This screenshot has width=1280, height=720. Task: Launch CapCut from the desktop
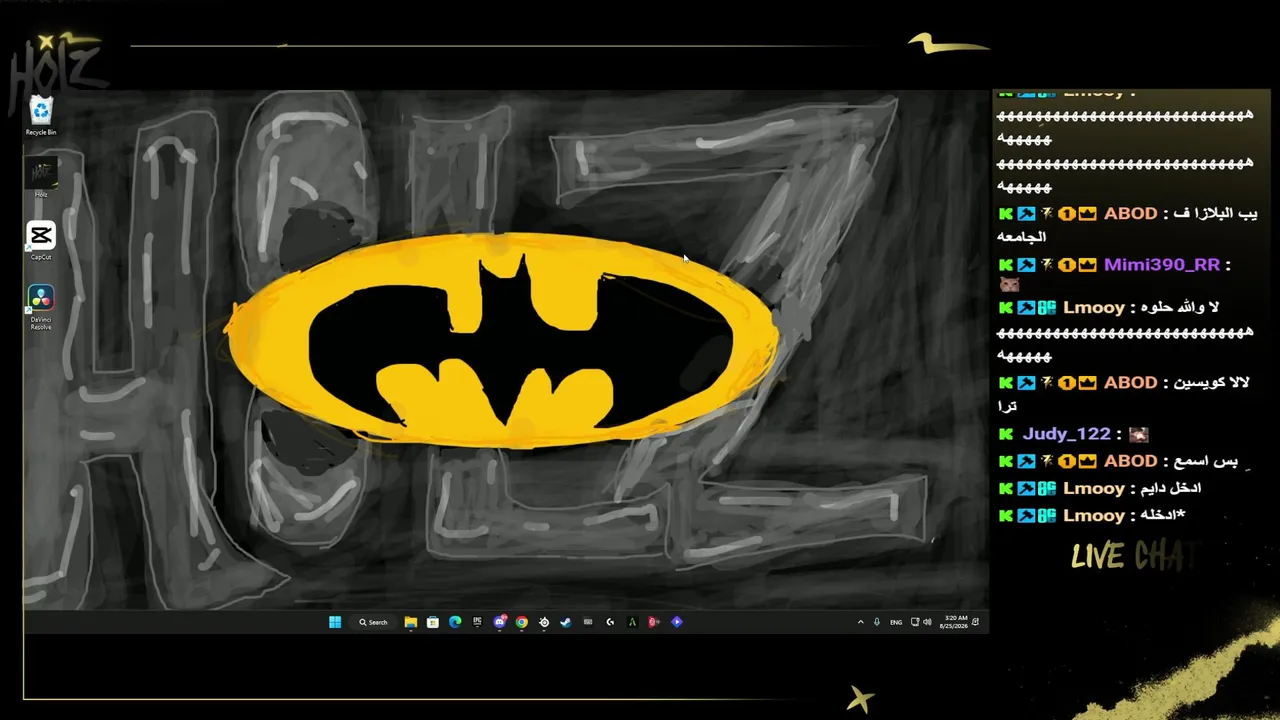click(x=41, y=241)
